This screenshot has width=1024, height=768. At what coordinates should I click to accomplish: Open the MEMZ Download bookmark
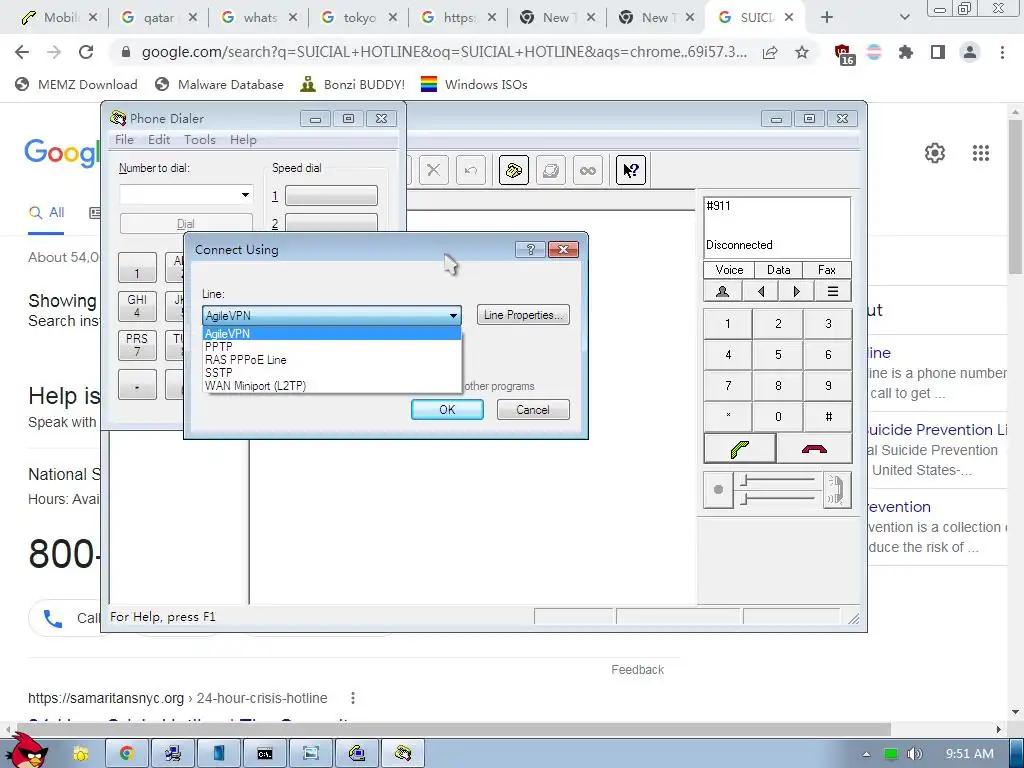point(76,84)
